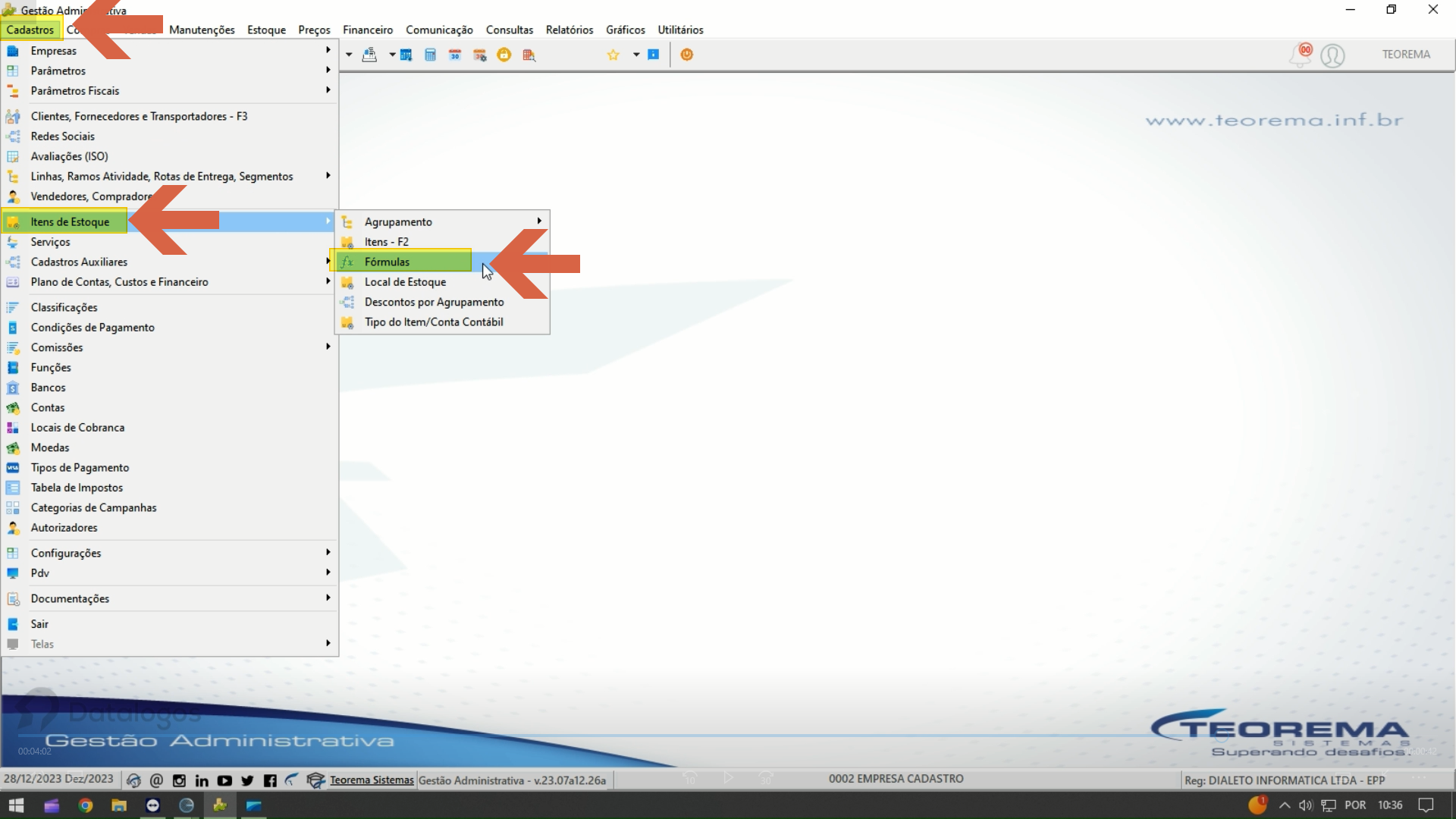Choose Local de Estoque entry

coord(442,282)
